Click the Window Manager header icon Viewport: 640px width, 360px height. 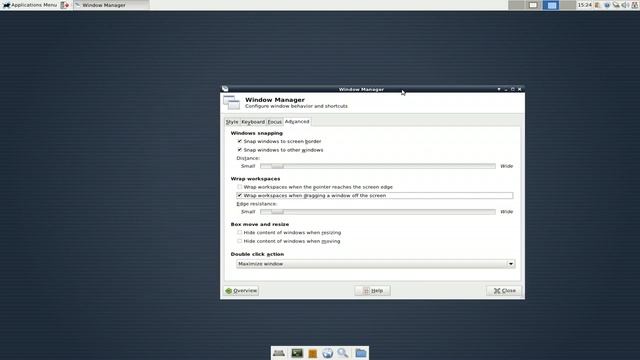231,102
